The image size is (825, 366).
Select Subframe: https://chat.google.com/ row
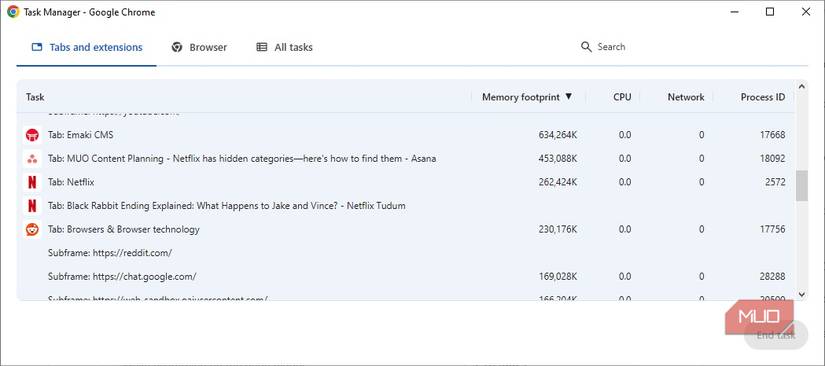click(x=406, y=277)
